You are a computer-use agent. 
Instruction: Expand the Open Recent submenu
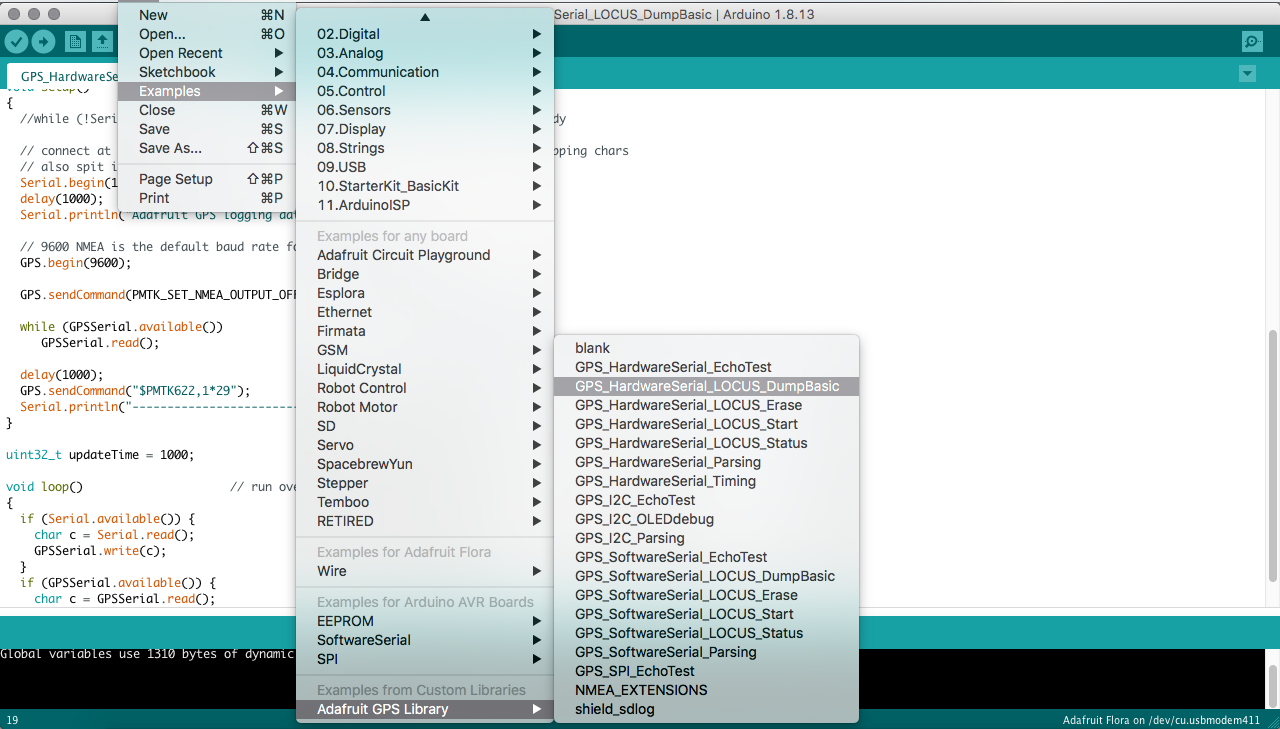[207, 53]
